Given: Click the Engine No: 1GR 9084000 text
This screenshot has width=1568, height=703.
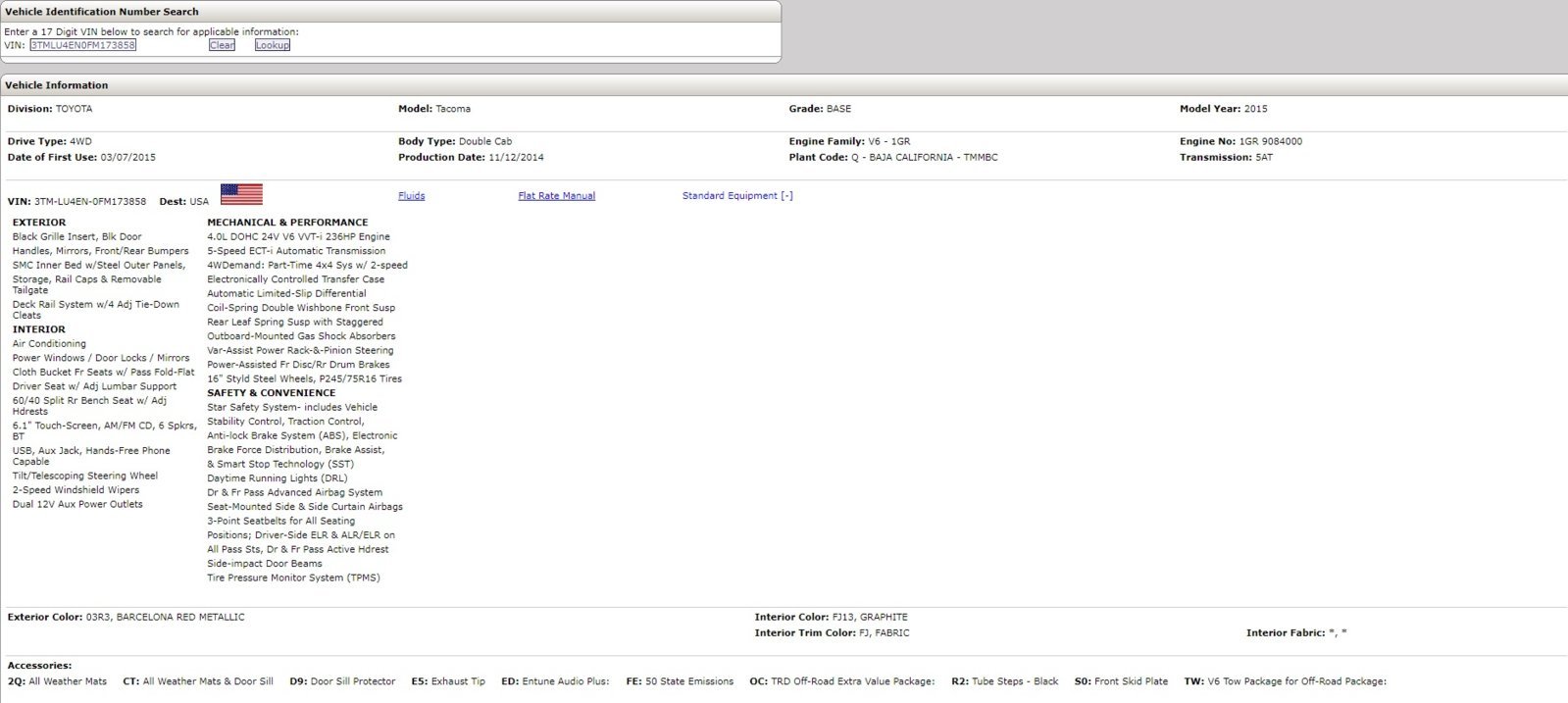Looking at the screenshot, I should (1241, 142).
